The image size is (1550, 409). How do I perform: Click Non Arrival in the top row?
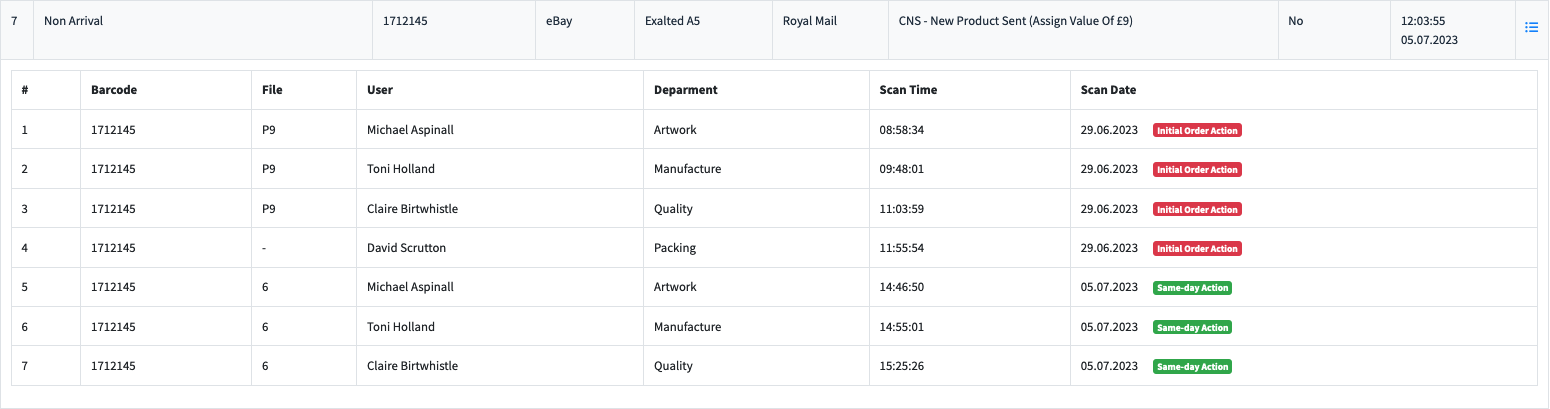tap(73, 21)
